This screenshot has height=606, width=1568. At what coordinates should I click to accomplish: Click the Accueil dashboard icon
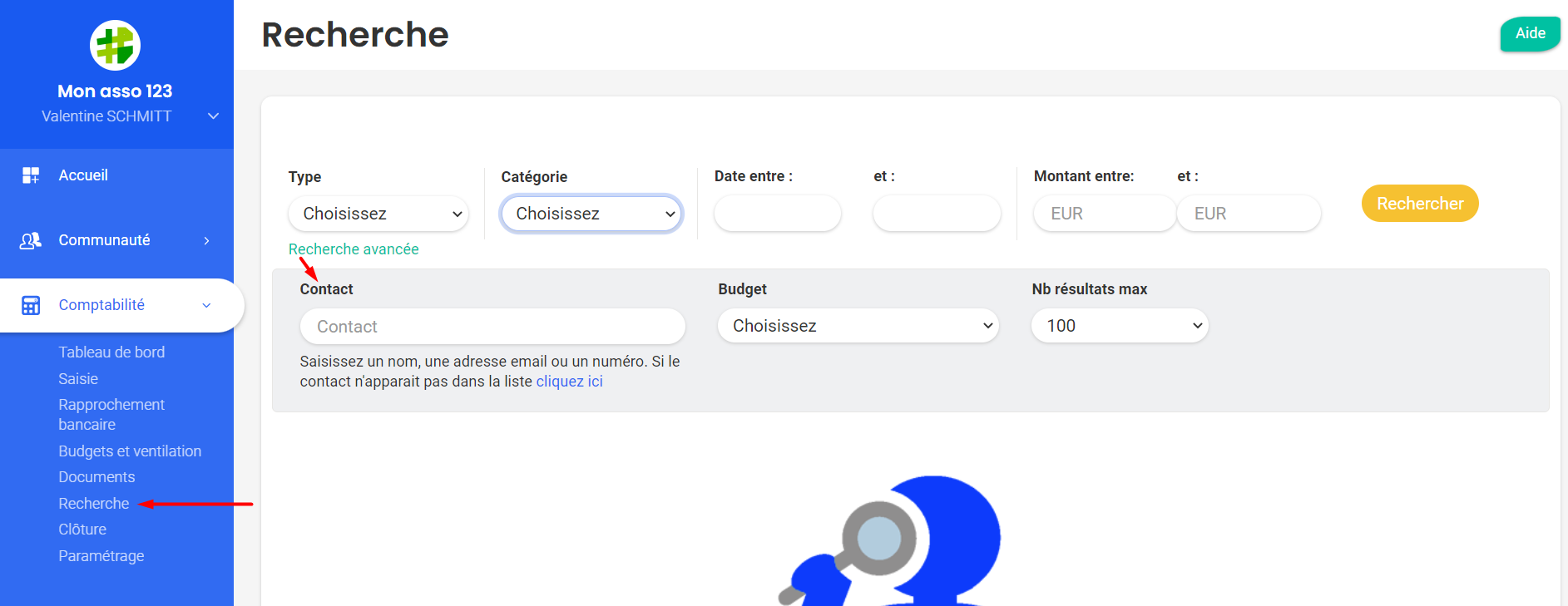click(31, 175)
